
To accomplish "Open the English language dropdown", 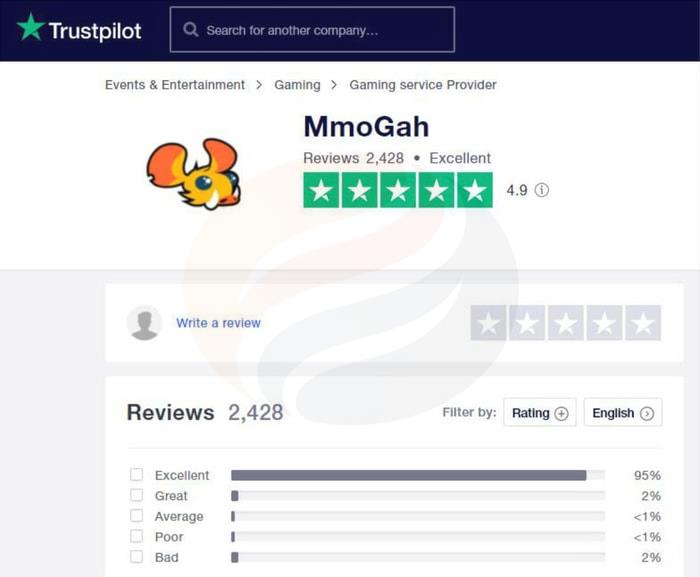I will 622,413.
